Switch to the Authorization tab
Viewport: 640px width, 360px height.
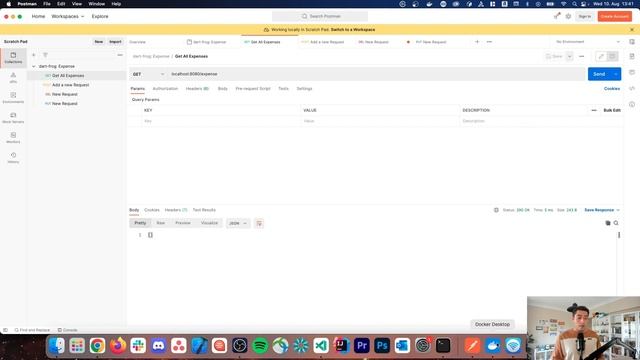(x=165, y=89)
